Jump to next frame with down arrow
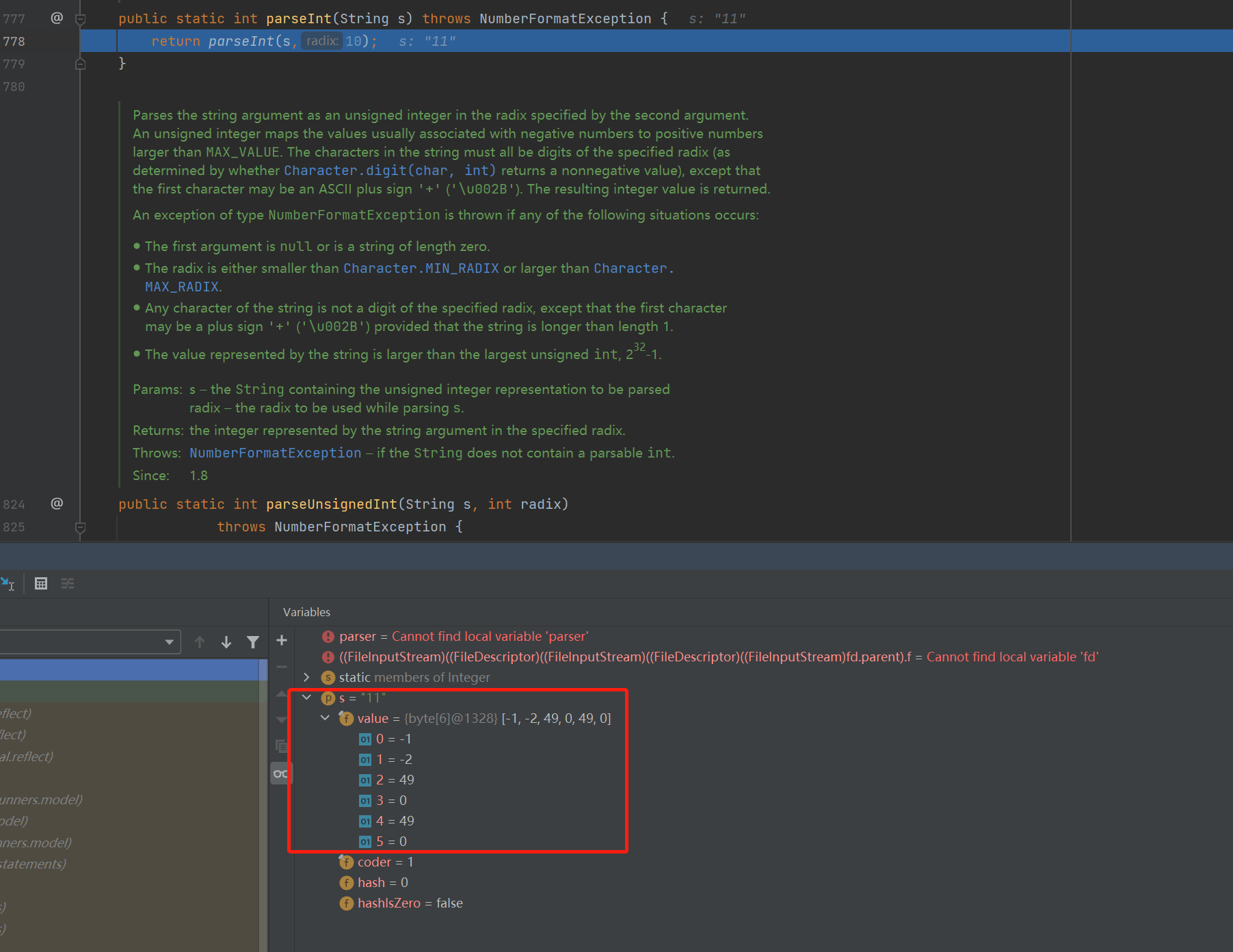The width and height of the screenshot is (1233, 952). point(226,642)
